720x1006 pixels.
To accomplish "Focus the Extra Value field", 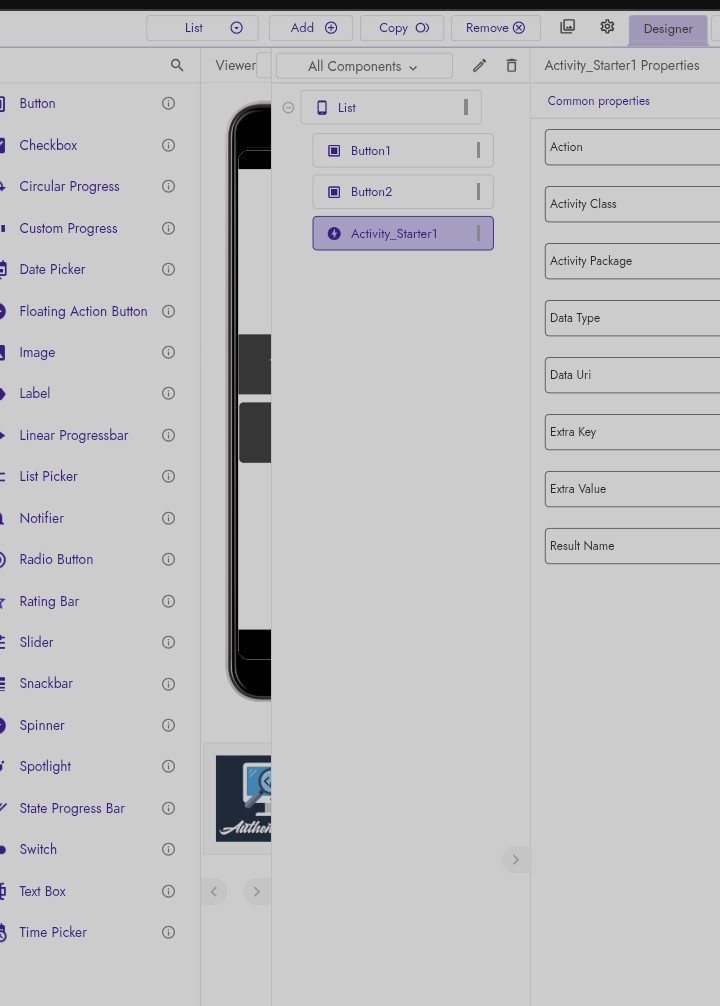I will [633, 489].
